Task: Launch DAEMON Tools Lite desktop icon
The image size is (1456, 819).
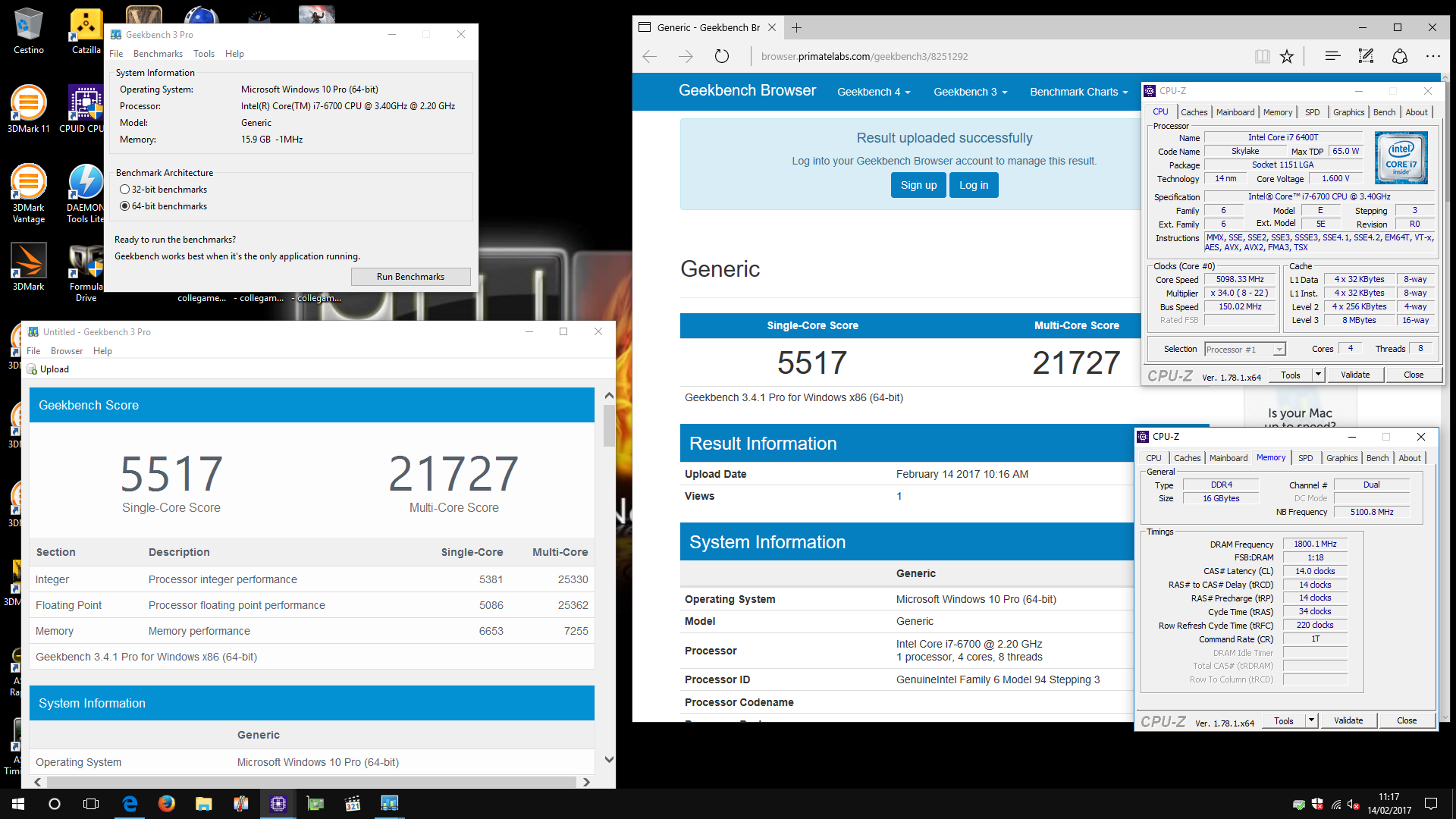Action: click(86, 193)
